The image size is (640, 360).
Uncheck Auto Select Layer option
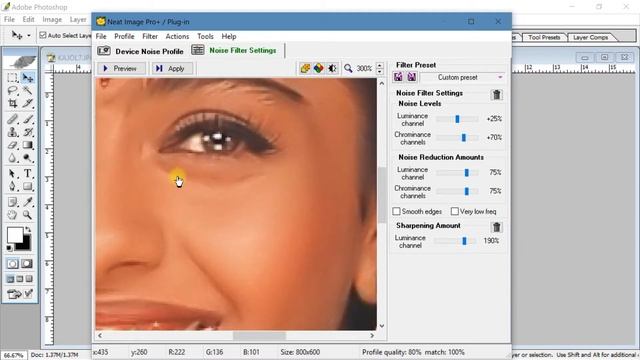click(x=43, y=36)
